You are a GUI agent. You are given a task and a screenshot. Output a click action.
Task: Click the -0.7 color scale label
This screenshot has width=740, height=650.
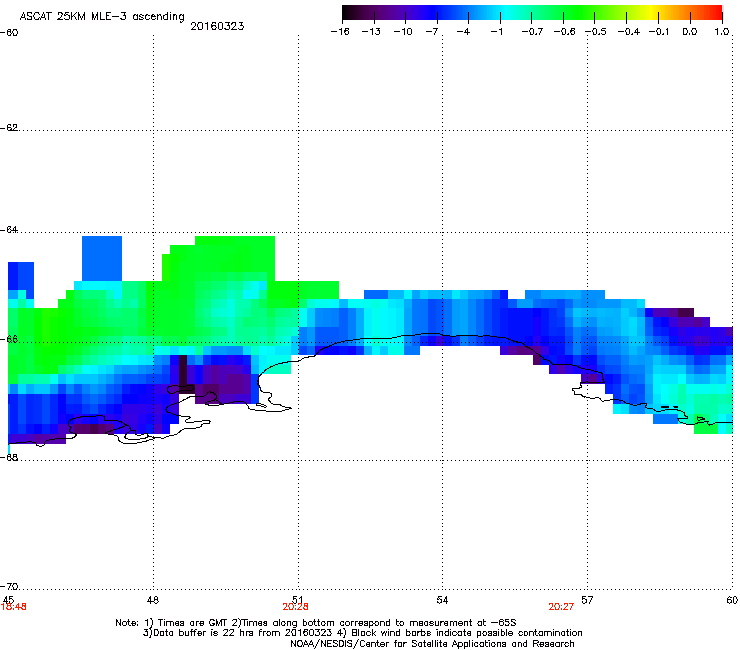pos(532,32)
